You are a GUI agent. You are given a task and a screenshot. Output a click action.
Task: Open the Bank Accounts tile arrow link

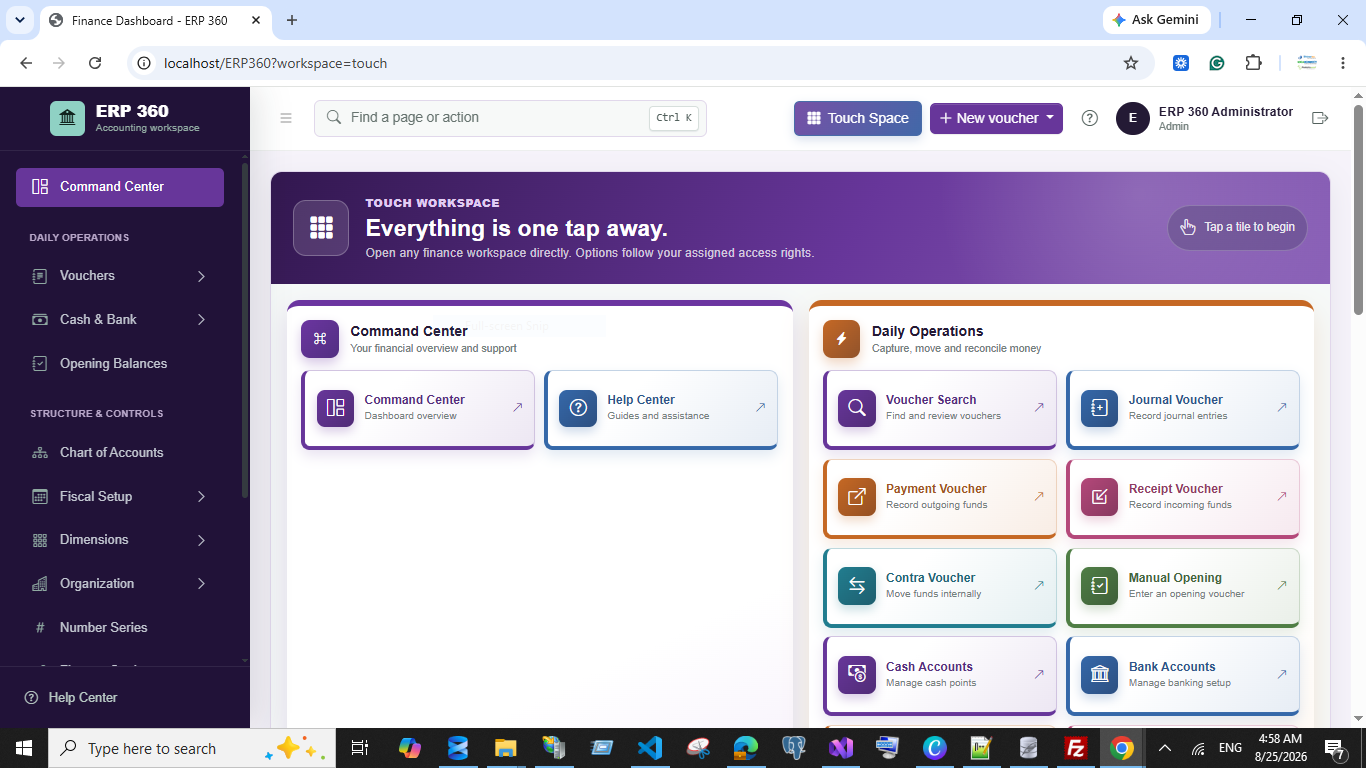(1282, 675)
